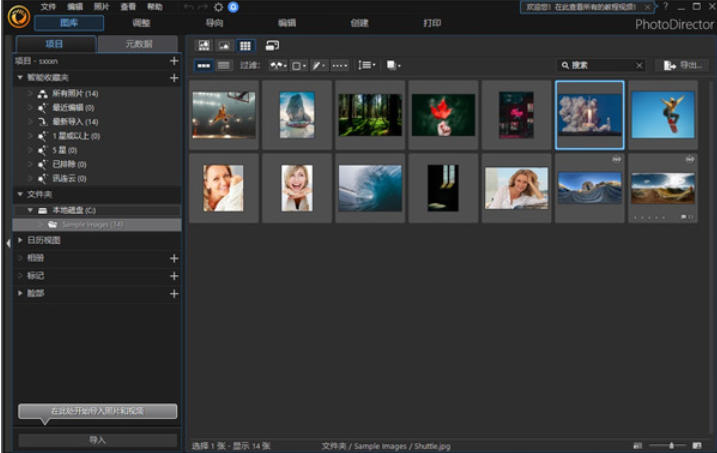Click the 导入 button
This screenshot has width=717, height=453.
(97, 439)
